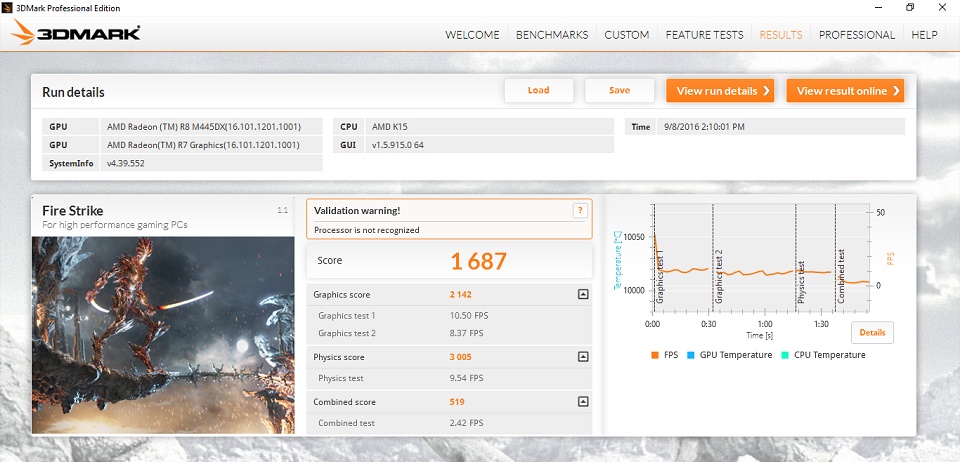
Task: Click View run details button
Action: pos(720,91)
